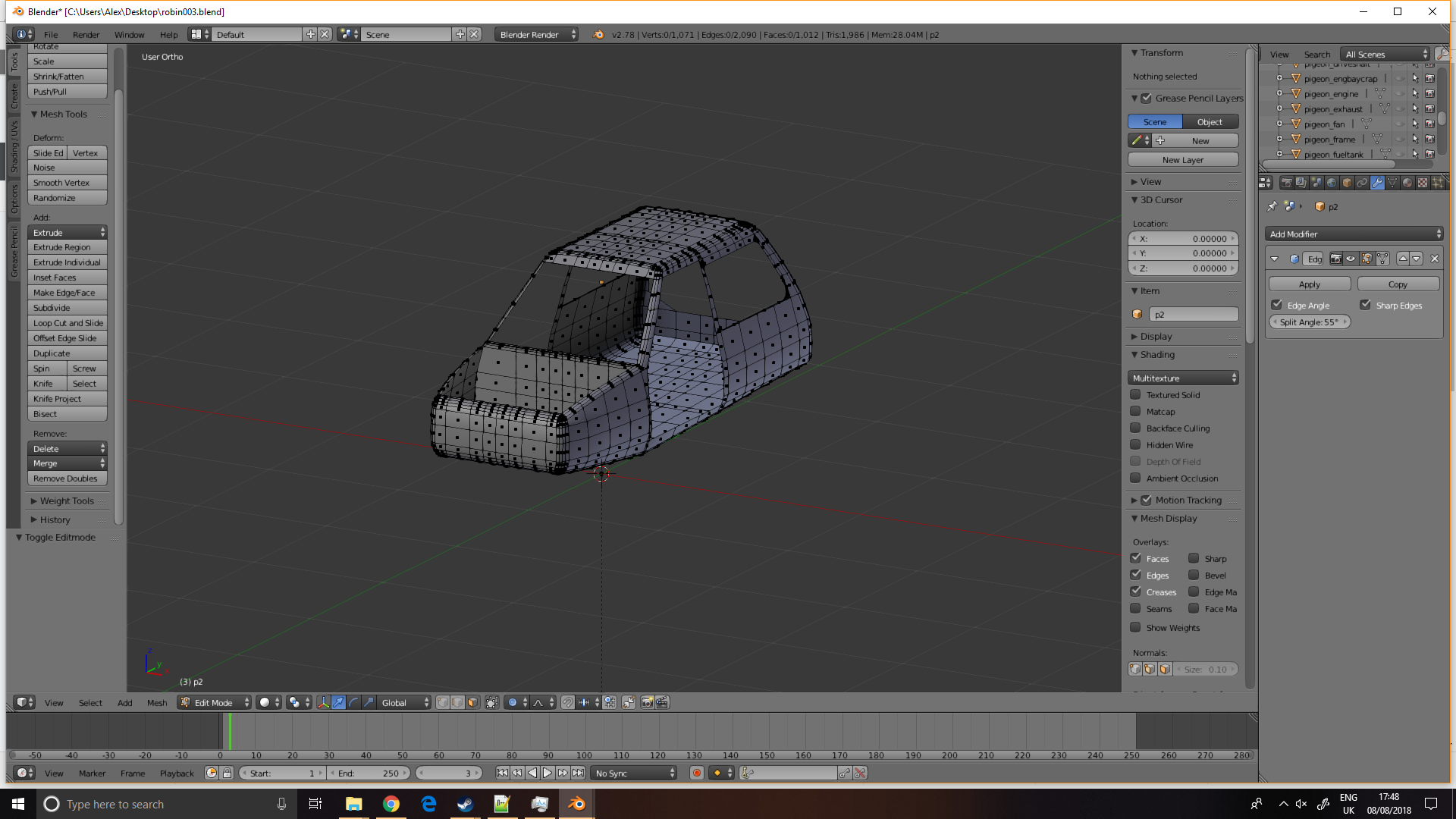Click the record keyframe button in timeline
Viewport: 1456px width, 819px height.
(697, 773)
